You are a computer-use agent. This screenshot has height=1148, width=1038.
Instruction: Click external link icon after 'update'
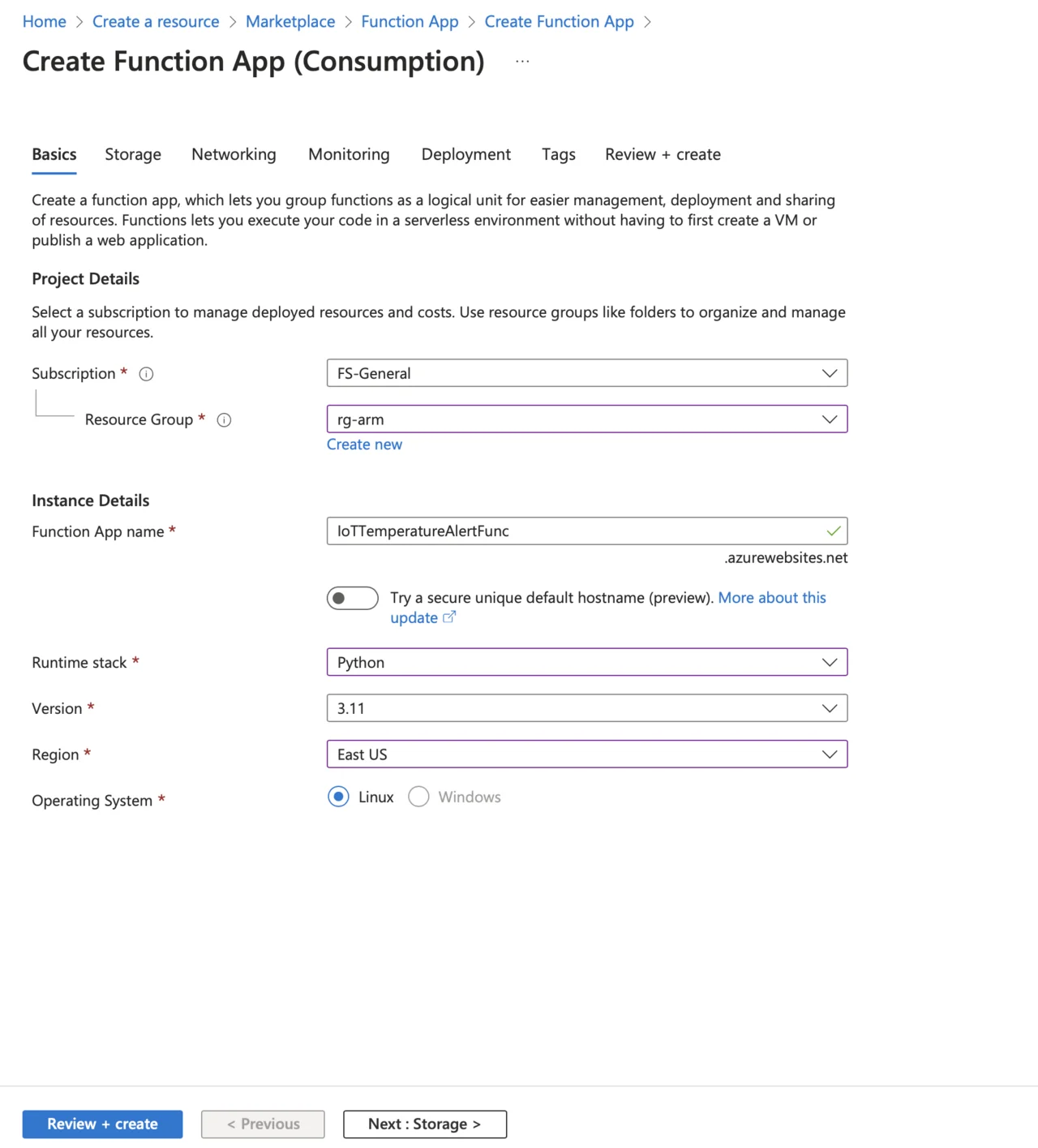[x=449, y=617]
